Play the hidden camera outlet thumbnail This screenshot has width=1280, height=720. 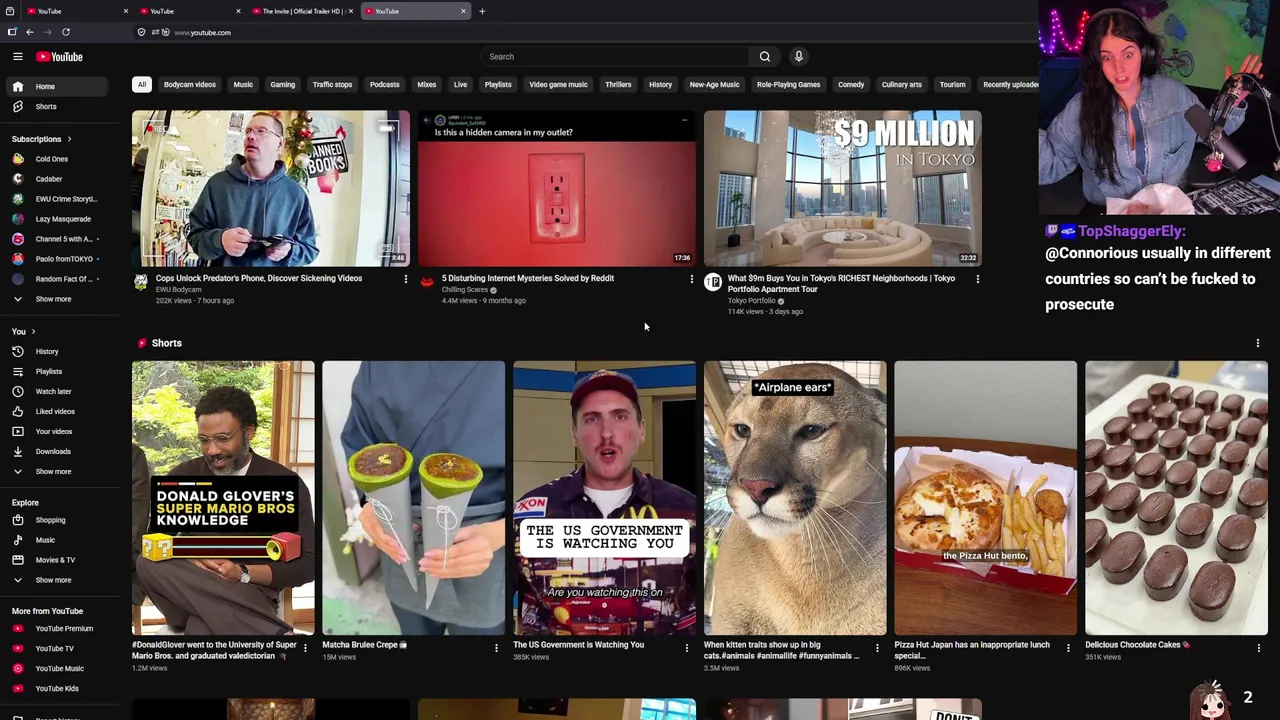(557, 188)
